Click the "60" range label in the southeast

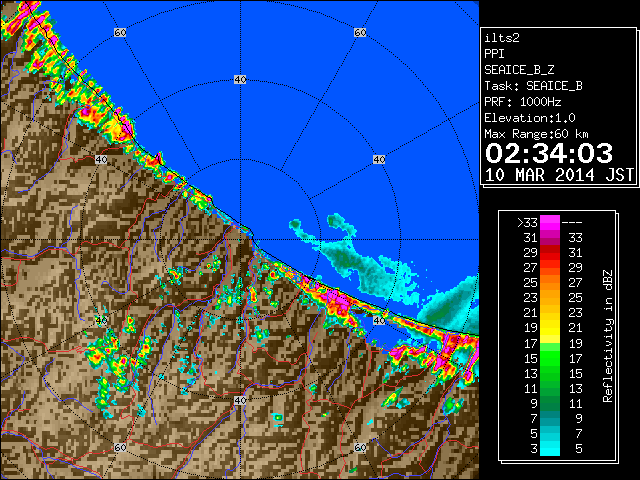360,447
